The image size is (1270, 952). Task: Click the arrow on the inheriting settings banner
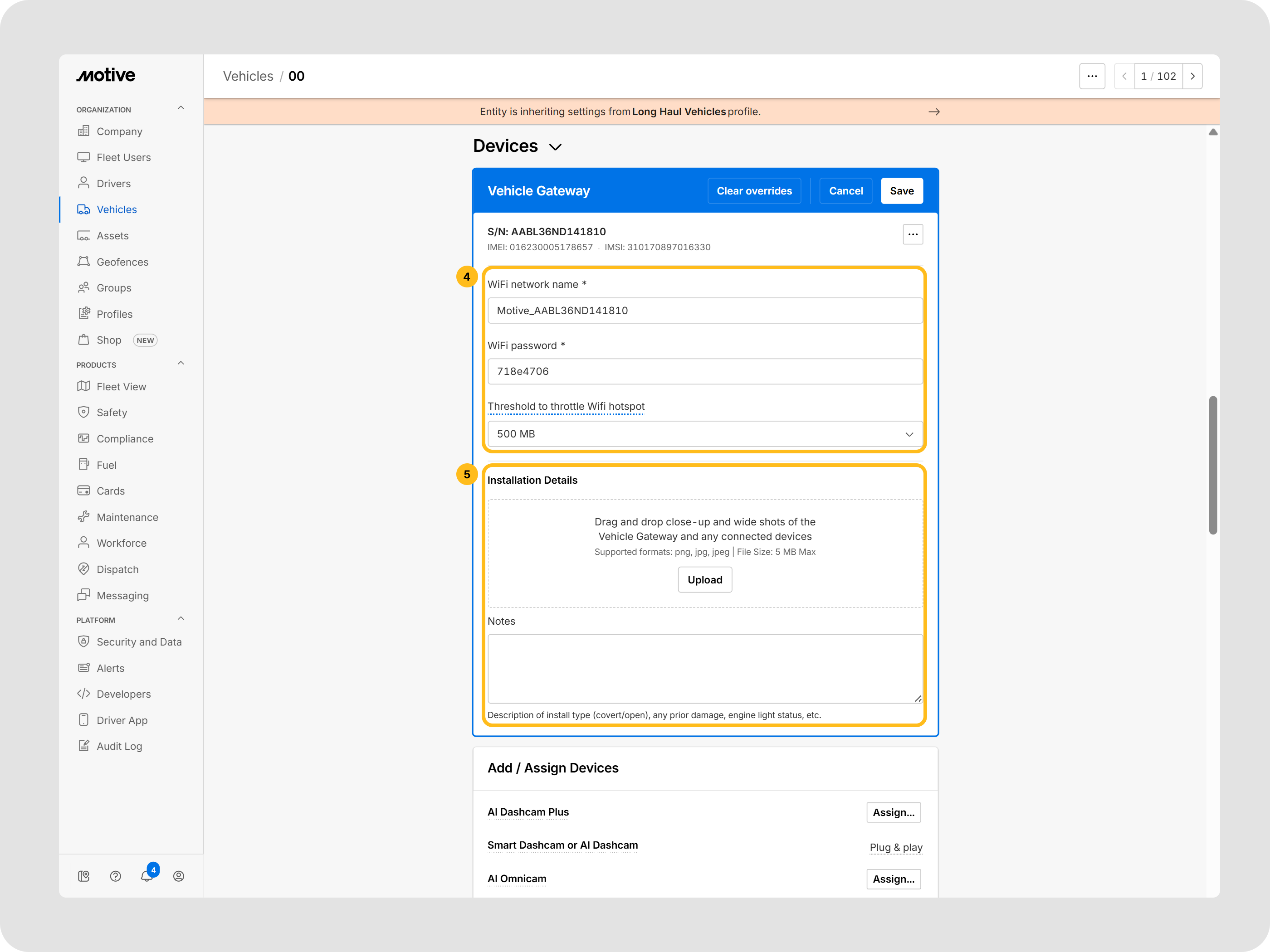point(933,112)
